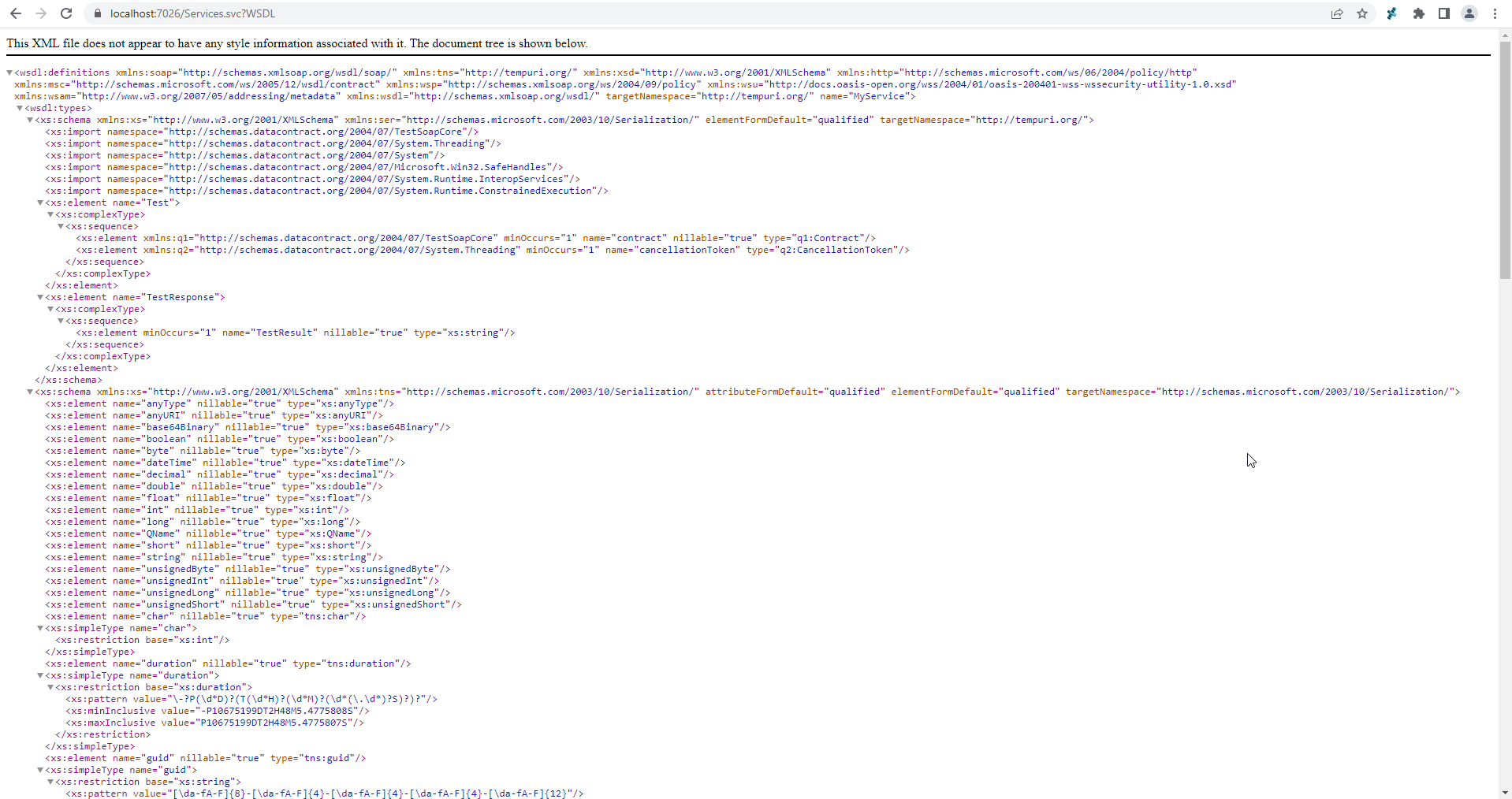Collapse xs:simpleType name="char" node
Screen dimensions: 1512x799
click(40, 628)
